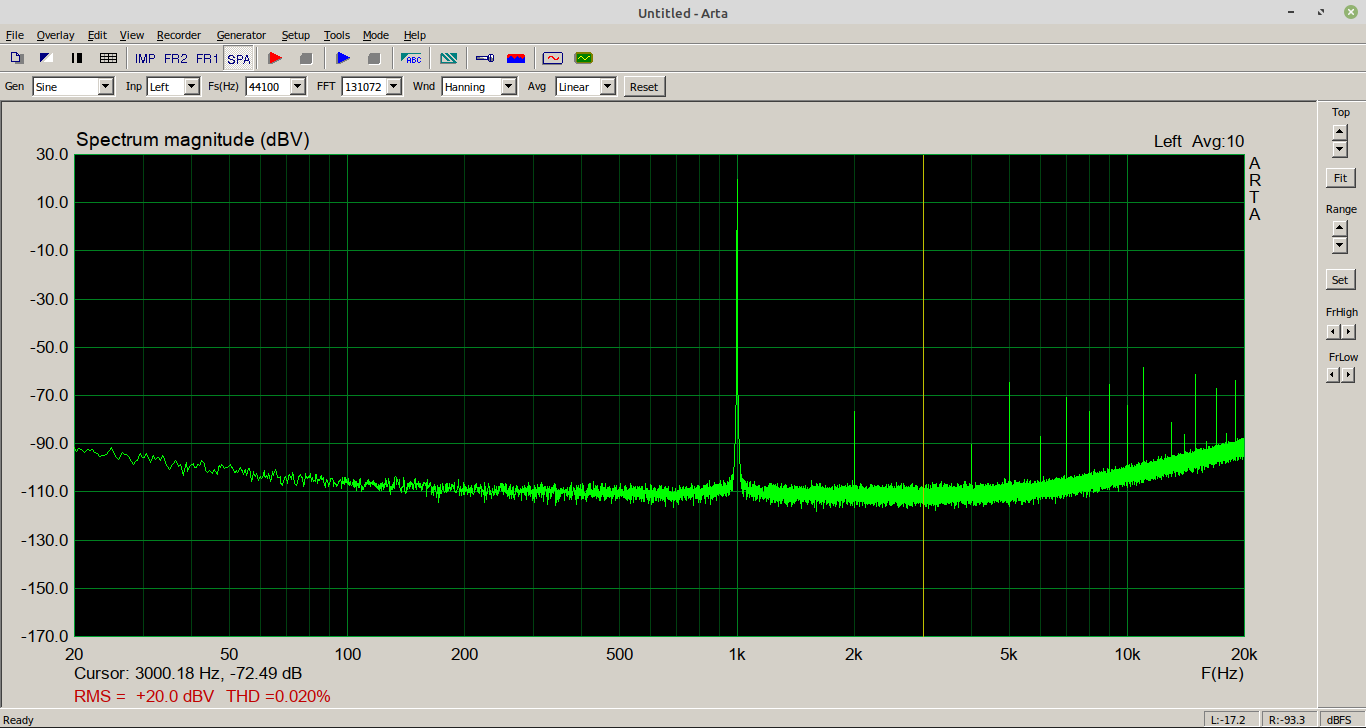Click the blue cable/probe calibration icon
1366x728 pixels.
485,58
